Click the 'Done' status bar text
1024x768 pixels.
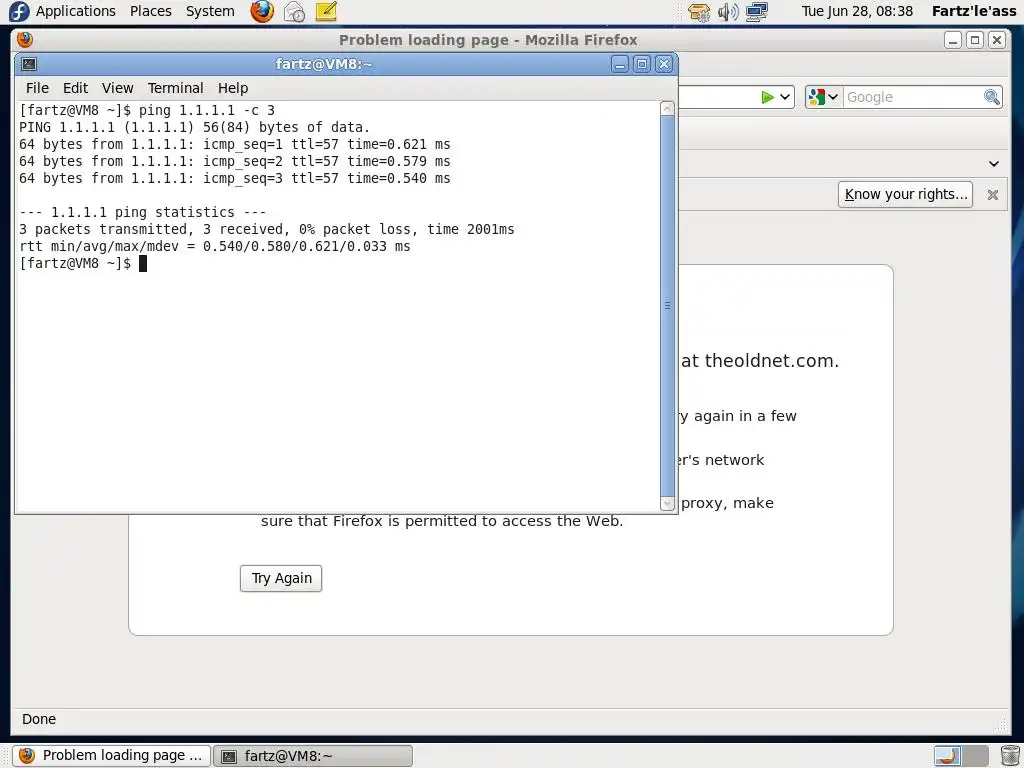click(x=39, y=719)
